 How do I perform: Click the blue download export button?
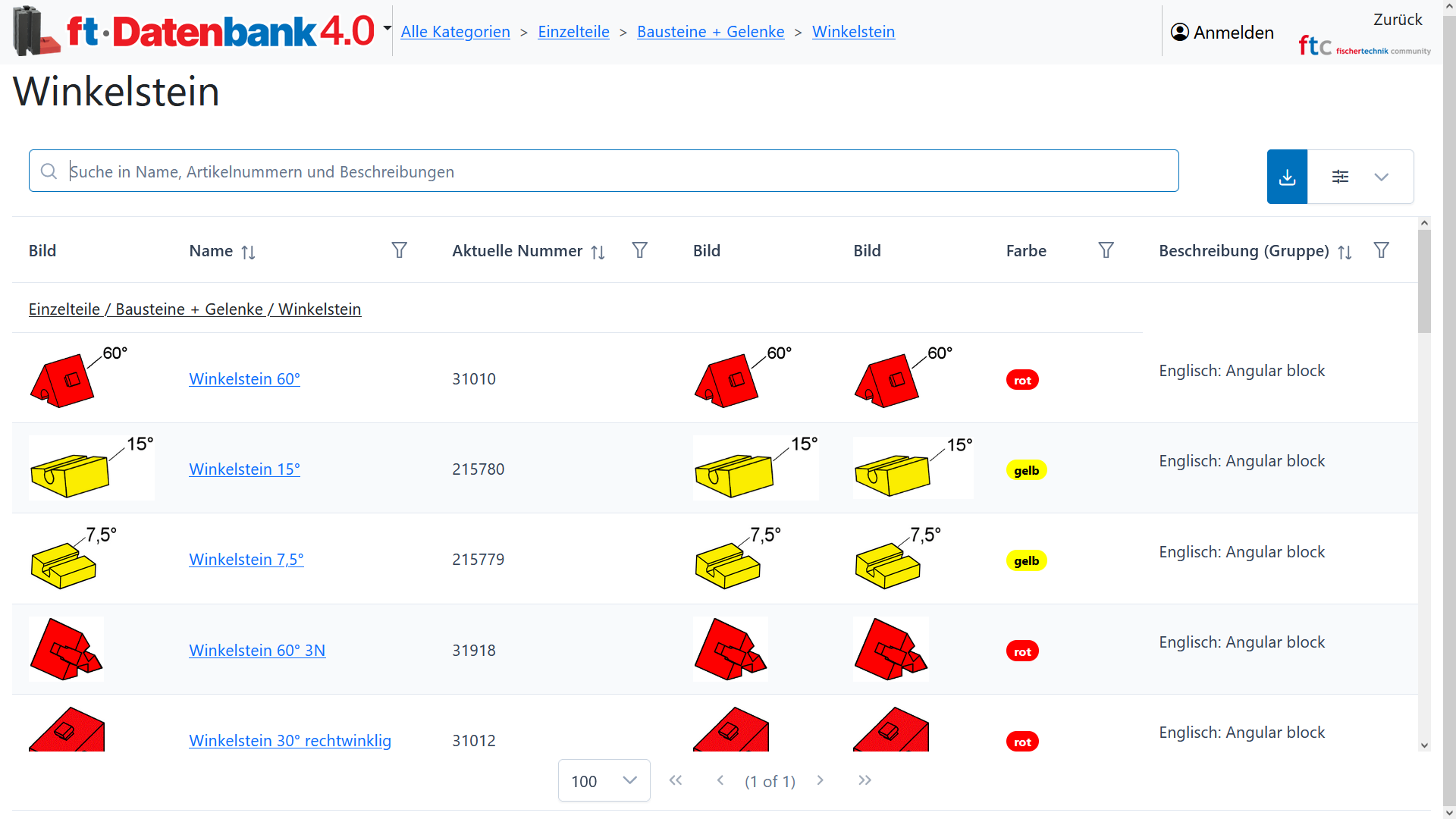tap(1287, 177)
